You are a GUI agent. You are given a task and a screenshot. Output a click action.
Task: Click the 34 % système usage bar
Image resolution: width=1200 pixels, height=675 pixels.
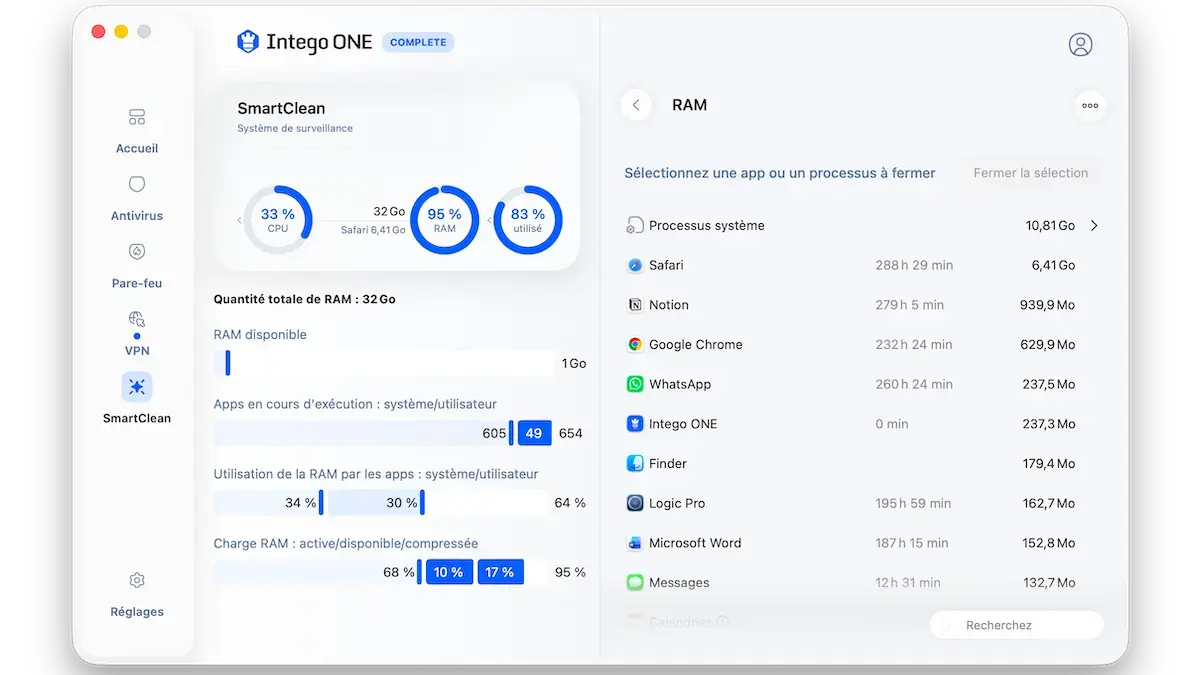(x=268, y=502)
